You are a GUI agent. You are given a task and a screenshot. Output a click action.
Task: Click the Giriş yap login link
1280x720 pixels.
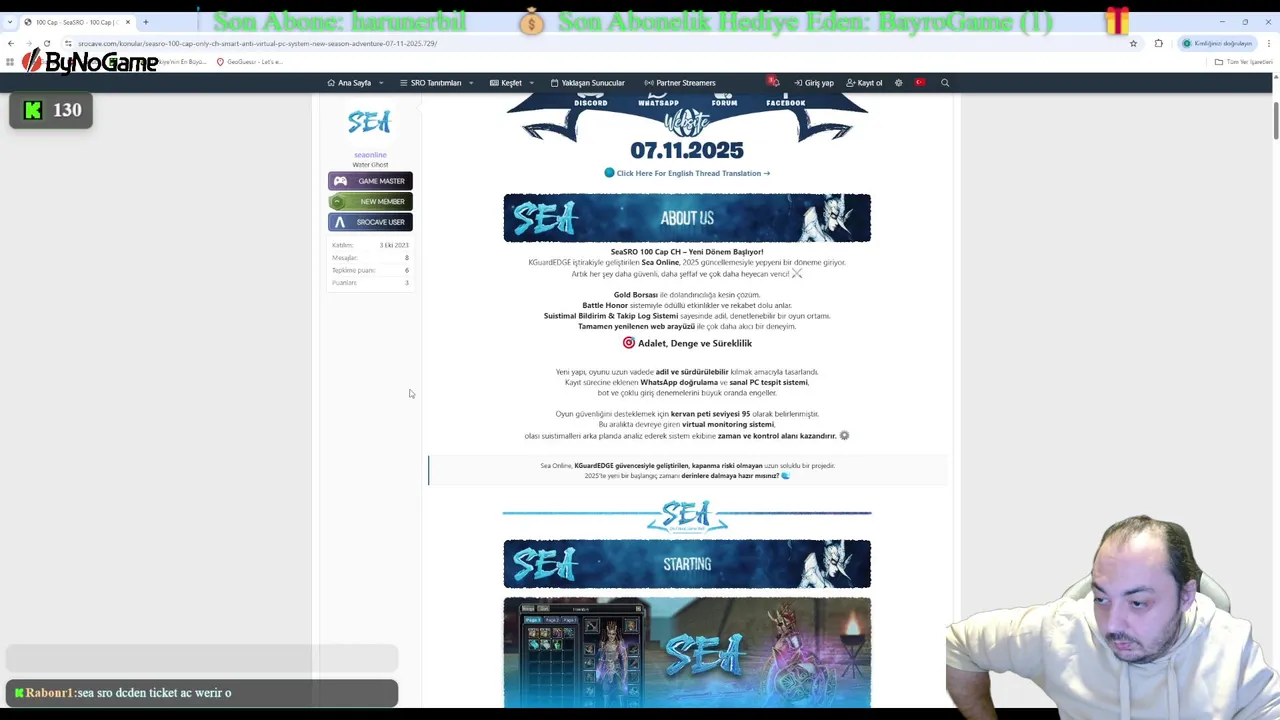814,83
